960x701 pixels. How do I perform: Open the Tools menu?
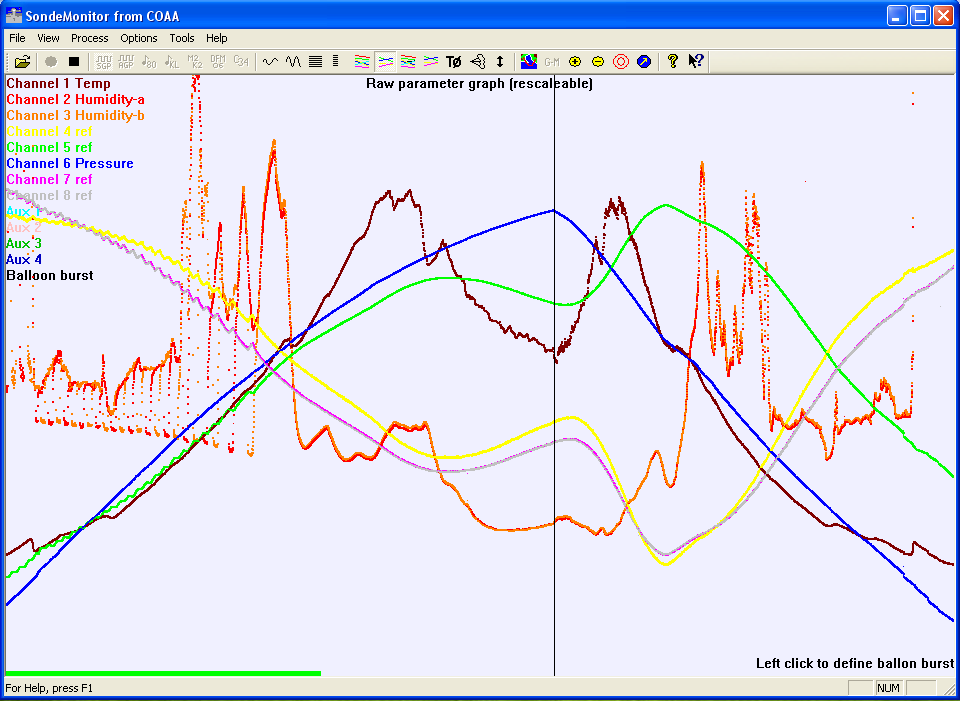[182, 38]
